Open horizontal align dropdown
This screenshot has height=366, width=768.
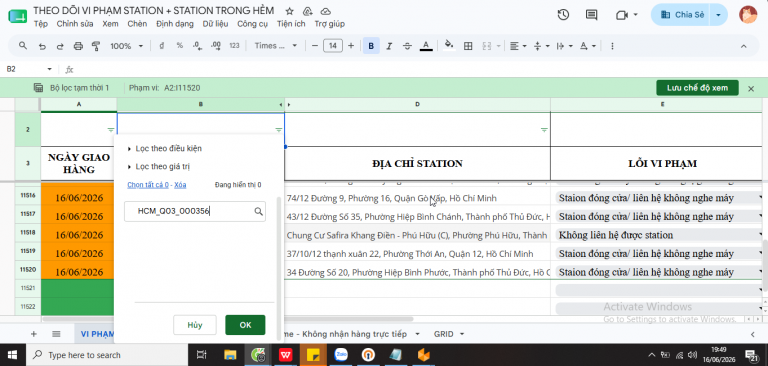click(518, 46)
